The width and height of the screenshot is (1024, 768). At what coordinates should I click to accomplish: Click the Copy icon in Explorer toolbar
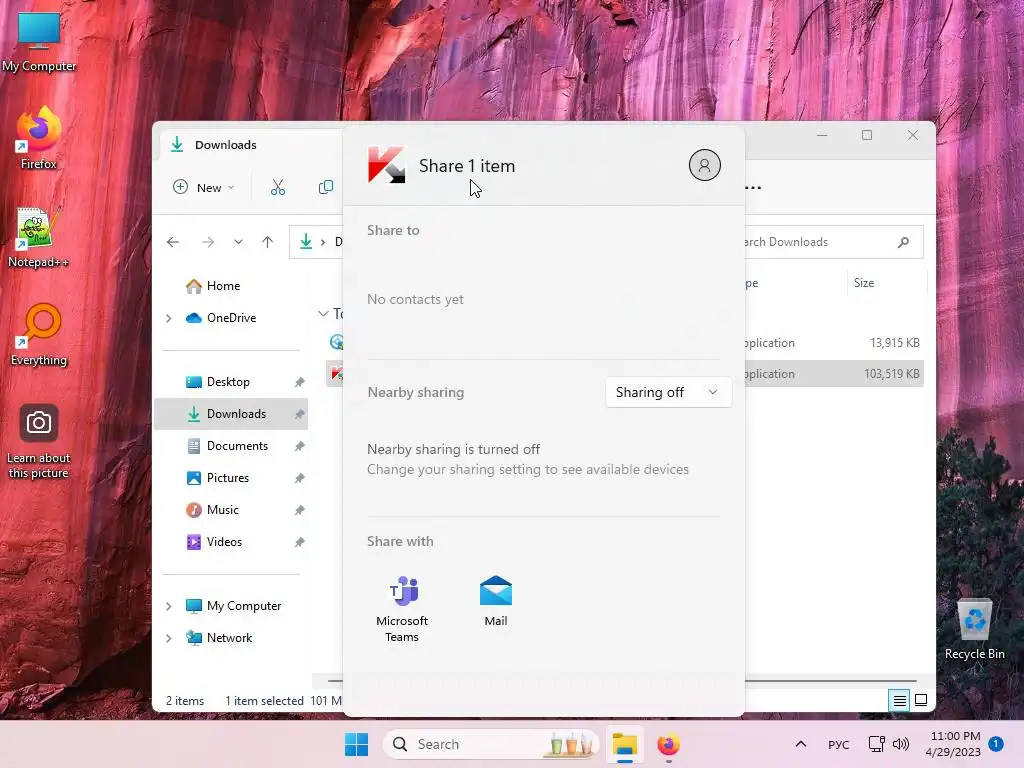pyautogui.click(x=325, y=187)
